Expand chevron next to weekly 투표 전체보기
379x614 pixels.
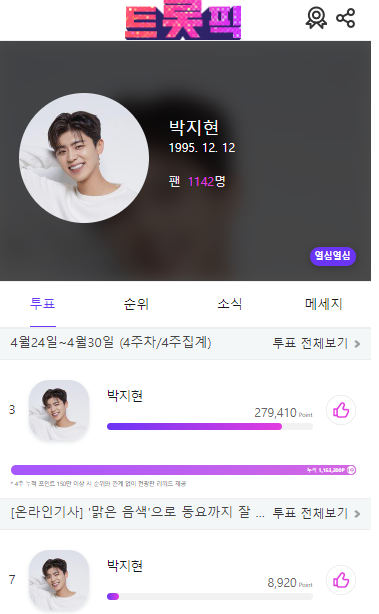(x=357, y=344)
